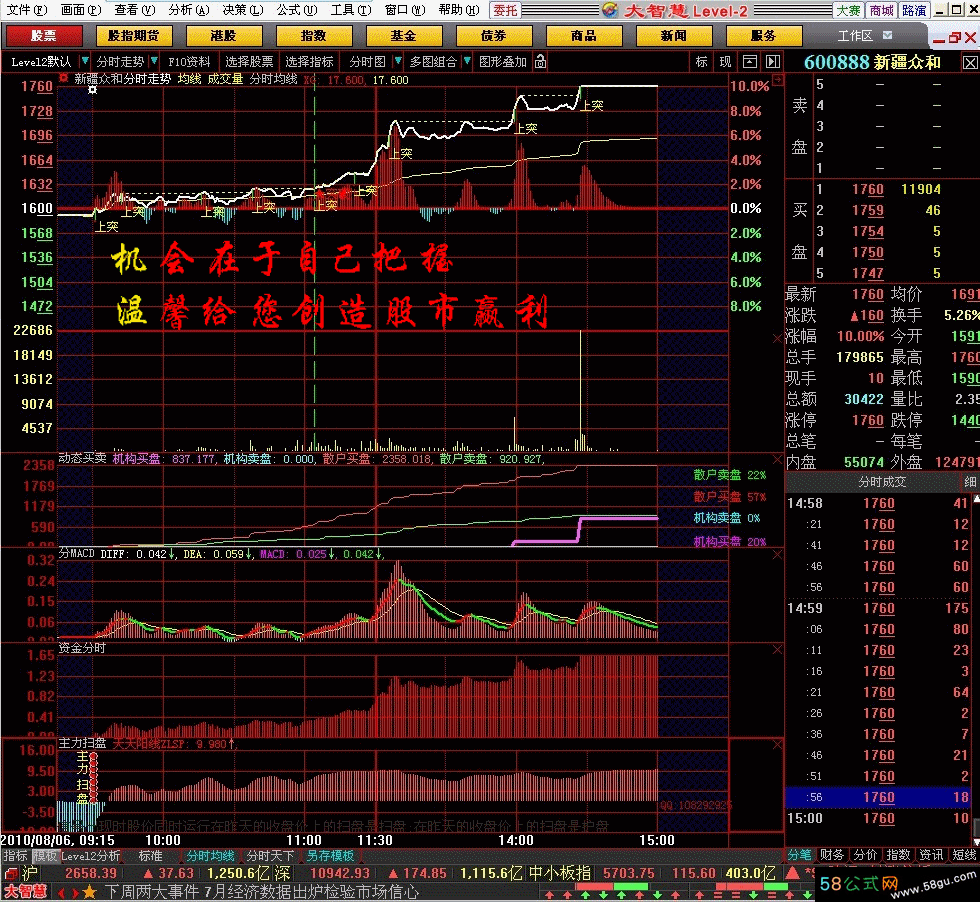Select the 基金 category button
The image size is (980, 902).
403,36
